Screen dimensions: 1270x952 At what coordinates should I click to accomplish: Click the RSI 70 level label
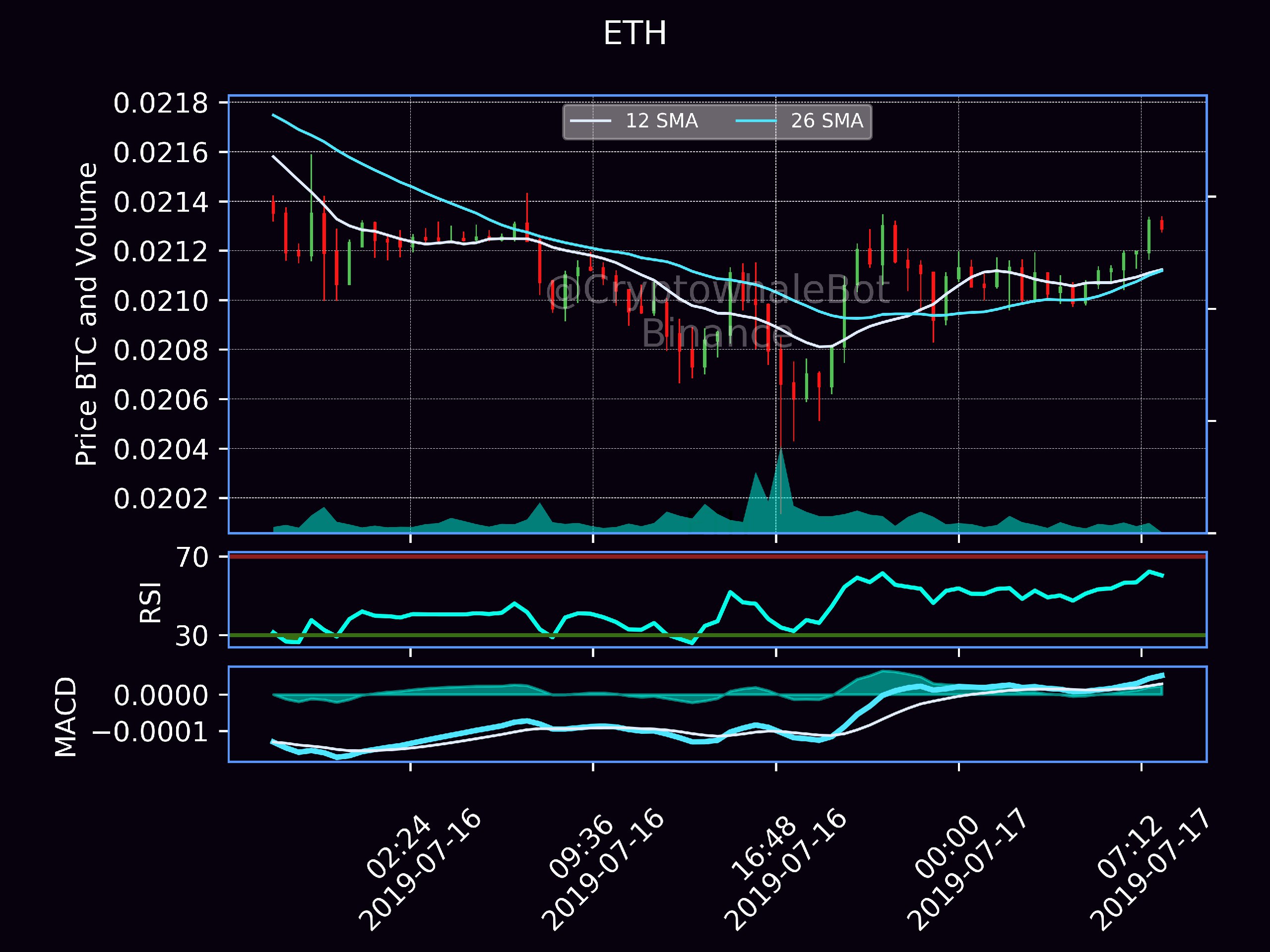tap(192, 557)
